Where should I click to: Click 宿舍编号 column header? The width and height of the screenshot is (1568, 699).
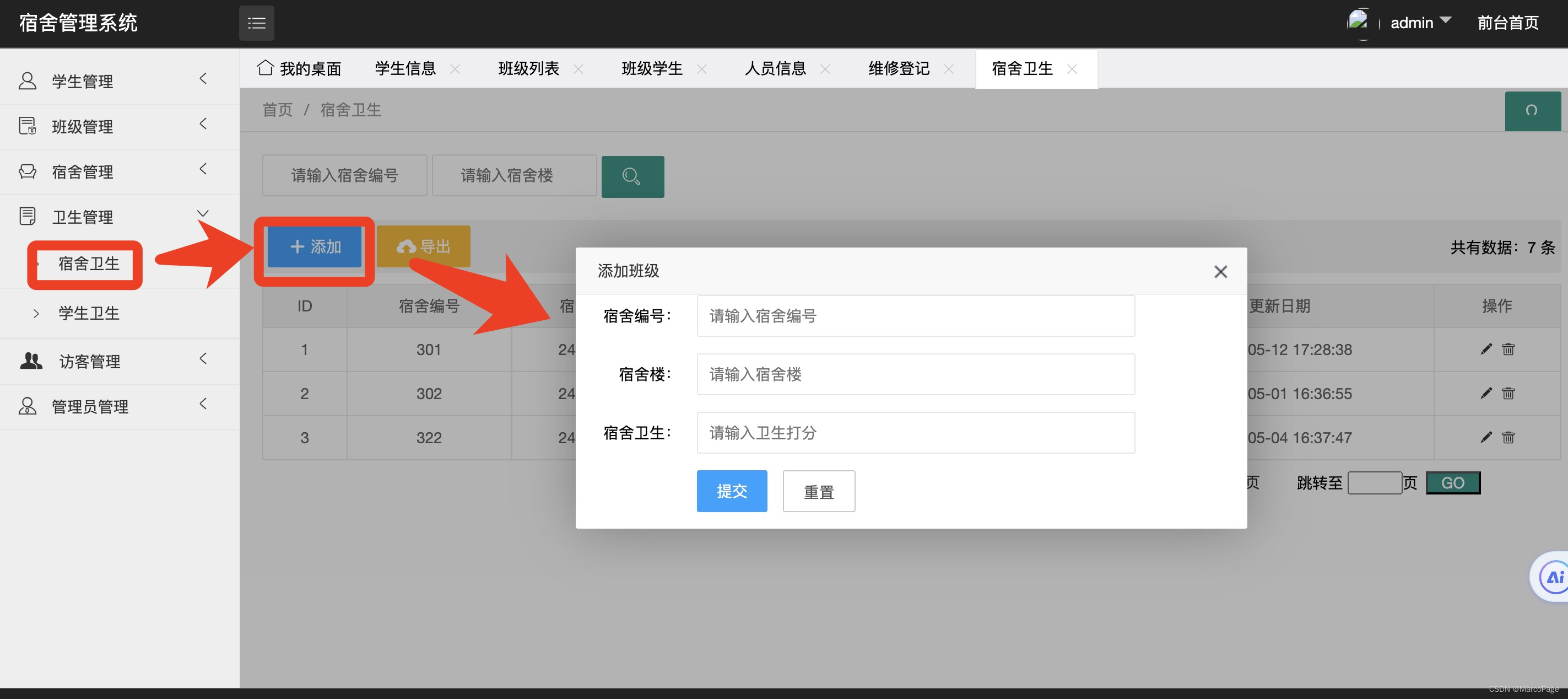[429, 305]
